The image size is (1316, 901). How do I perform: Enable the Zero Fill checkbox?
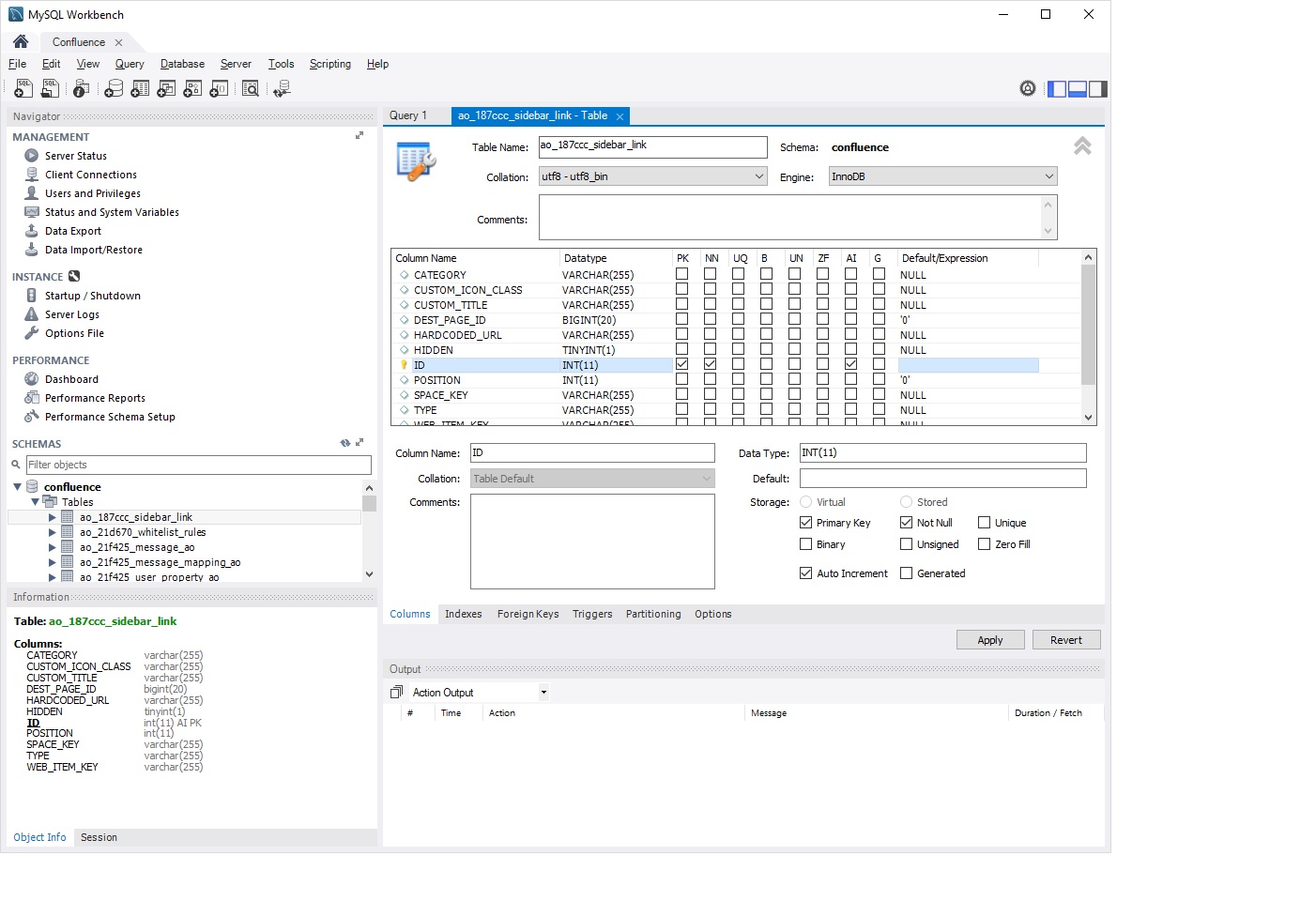tap(984, 544)
